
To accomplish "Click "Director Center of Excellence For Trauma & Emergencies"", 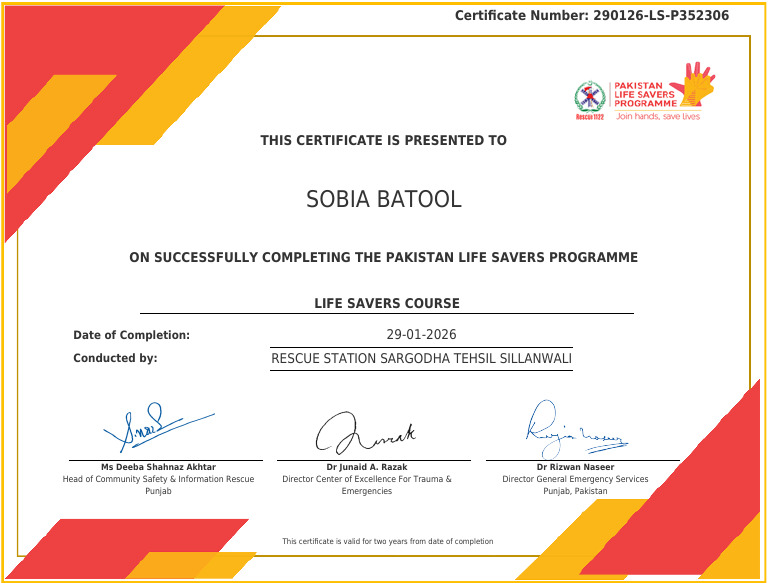I will point(367,485).
